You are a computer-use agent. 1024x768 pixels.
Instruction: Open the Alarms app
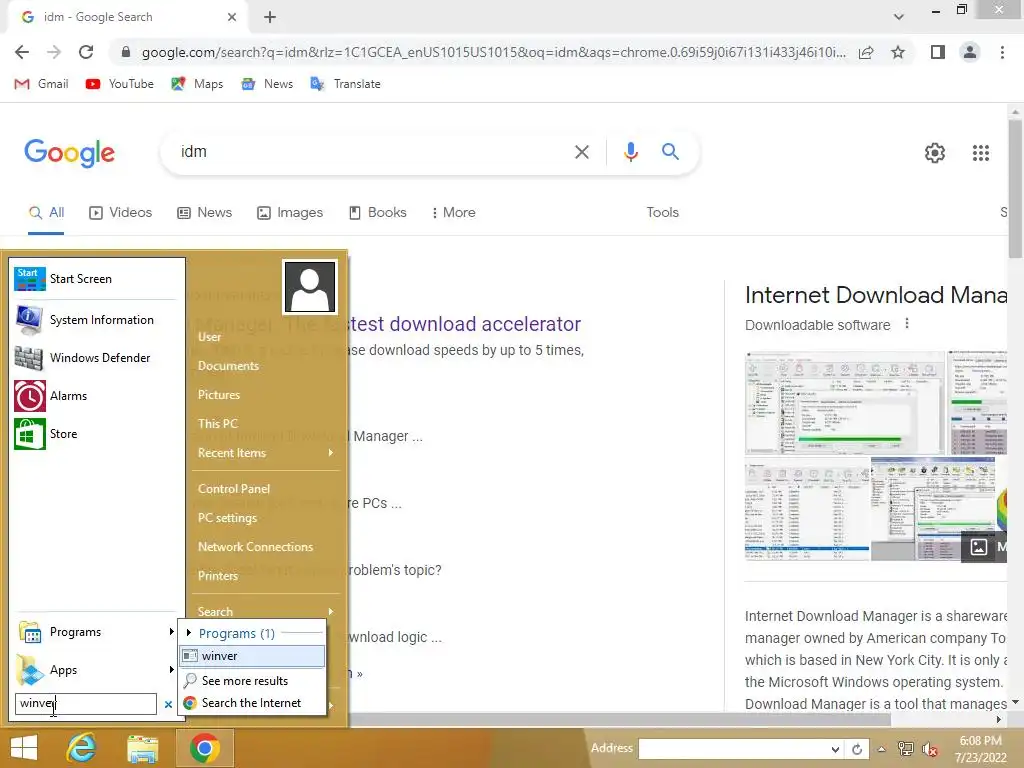(x=95, y=396)
